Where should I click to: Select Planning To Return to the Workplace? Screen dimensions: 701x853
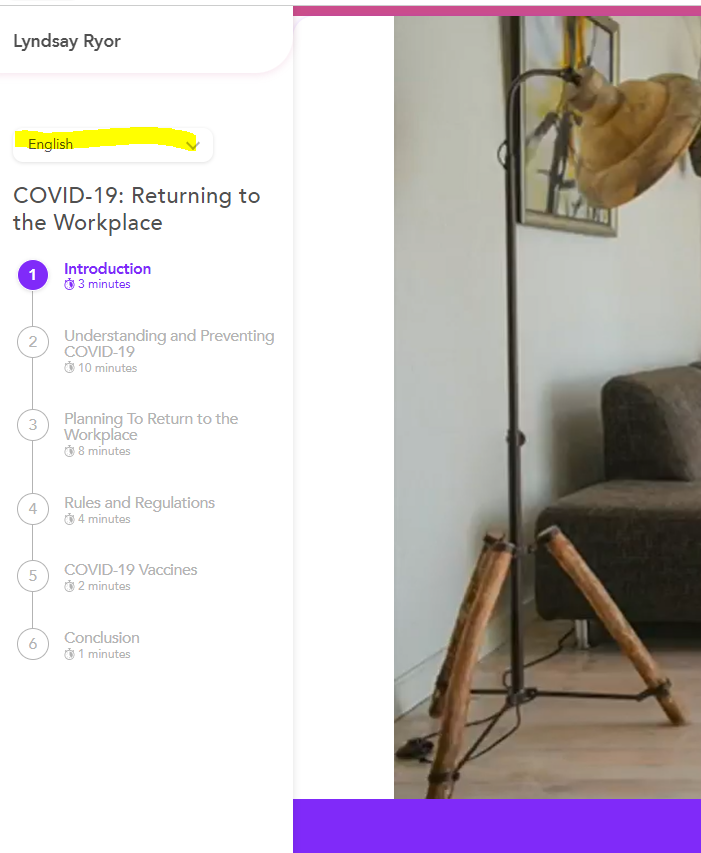(151, 426)
